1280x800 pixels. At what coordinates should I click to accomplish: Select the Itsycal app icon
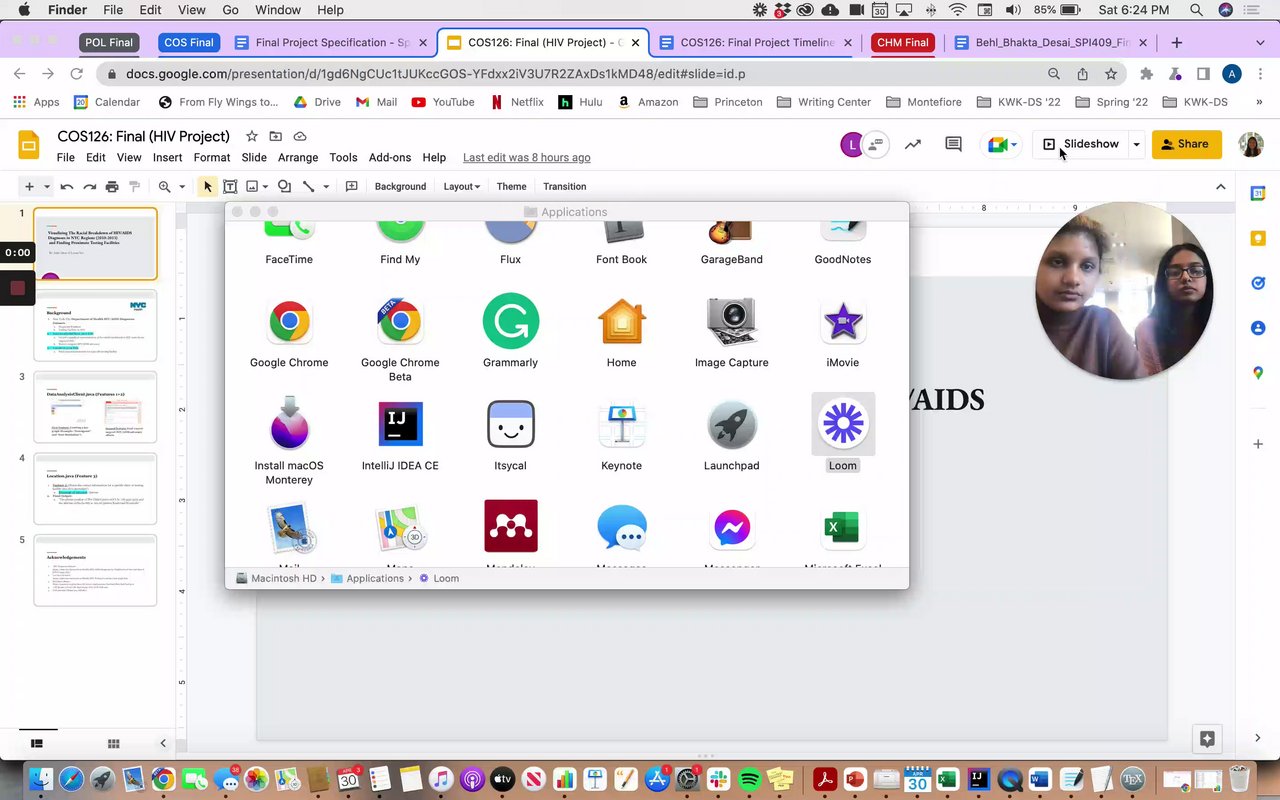(510, 424)
